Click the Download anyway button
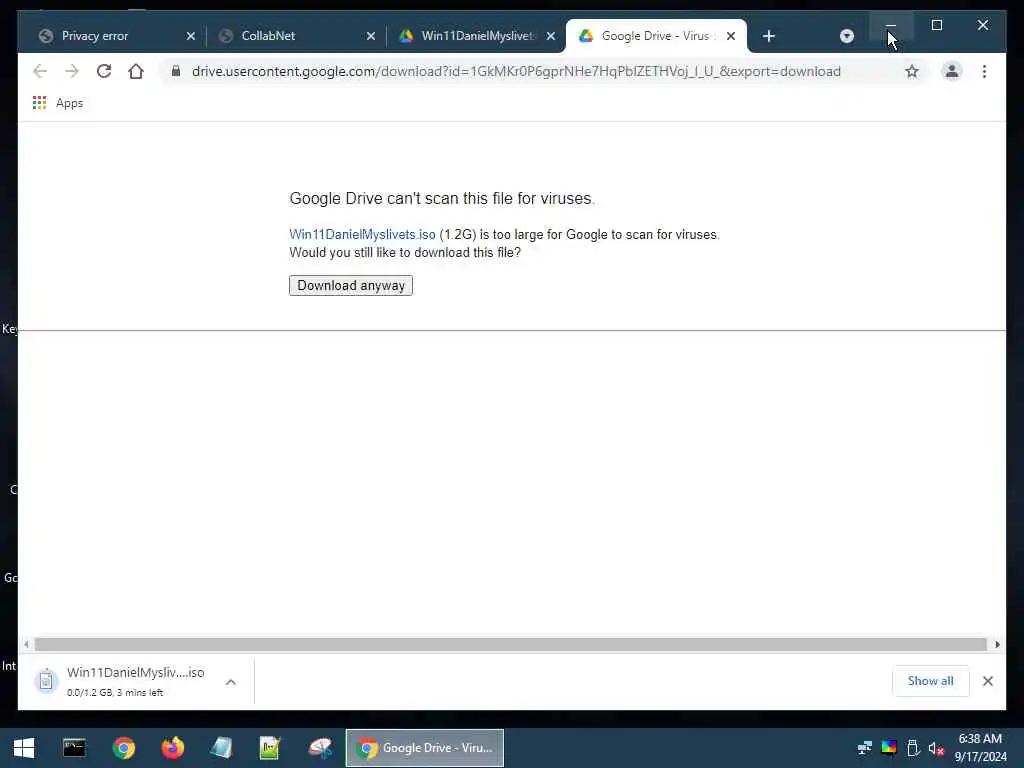The height and width of the screenshot is (768, 1024). click(x=351, y=285)
